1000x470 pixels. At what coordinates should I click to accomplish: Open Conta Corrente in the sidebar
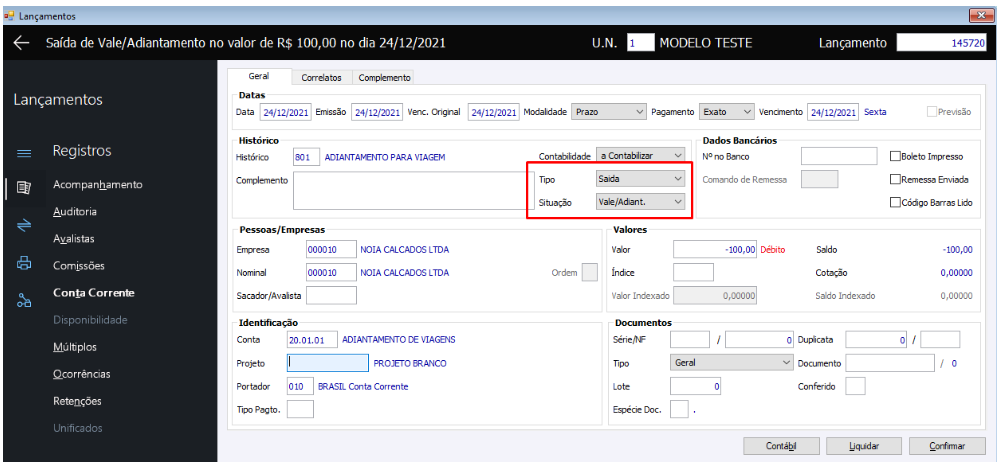click(94, 293)
